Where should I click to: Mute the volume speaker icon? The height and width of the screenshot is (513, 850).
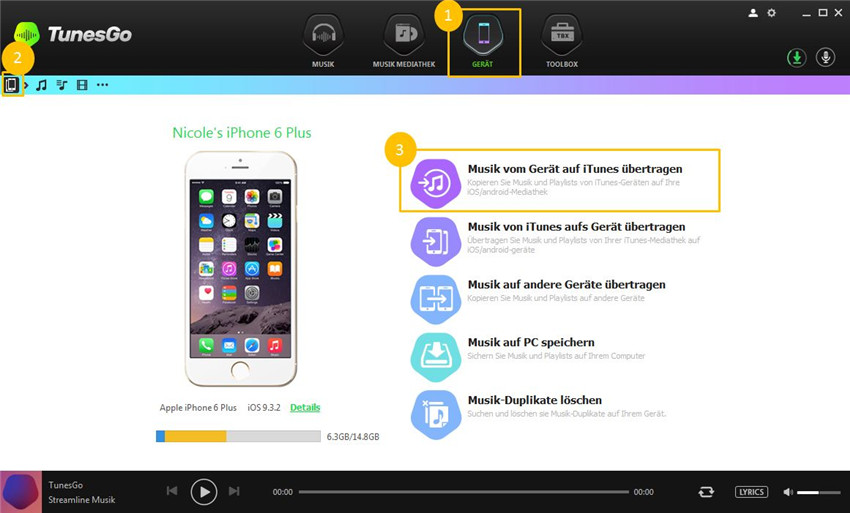788,492
